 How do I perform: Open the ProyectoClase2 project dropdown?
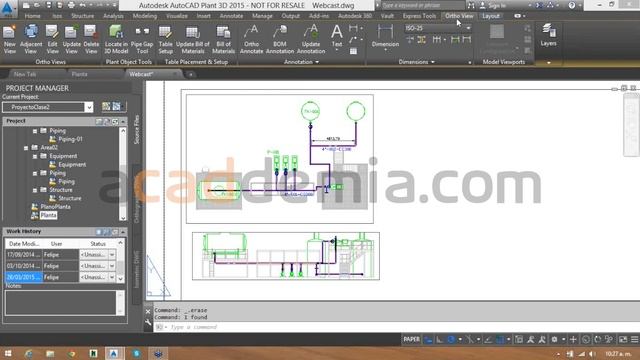[x=89, y=107]
